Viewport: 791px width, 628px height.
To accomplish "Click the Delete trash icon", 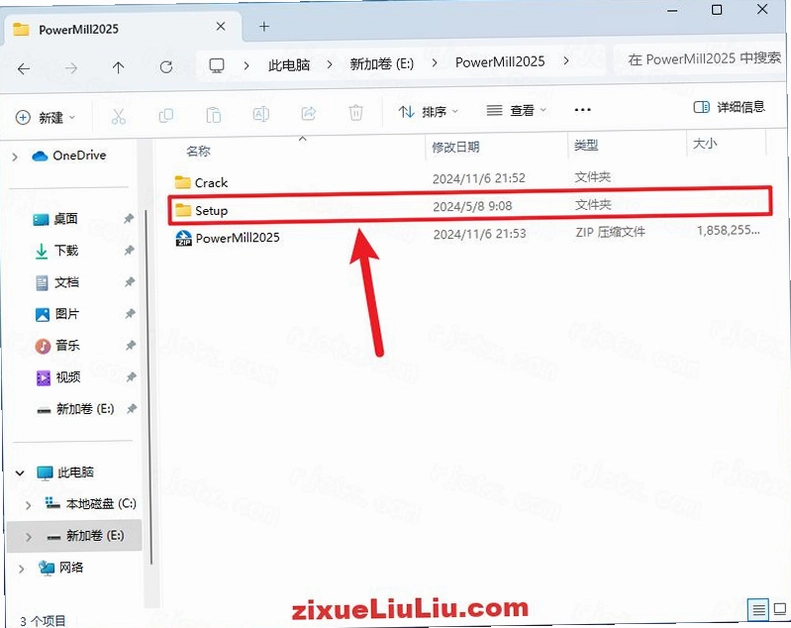I will pos(356,112).
